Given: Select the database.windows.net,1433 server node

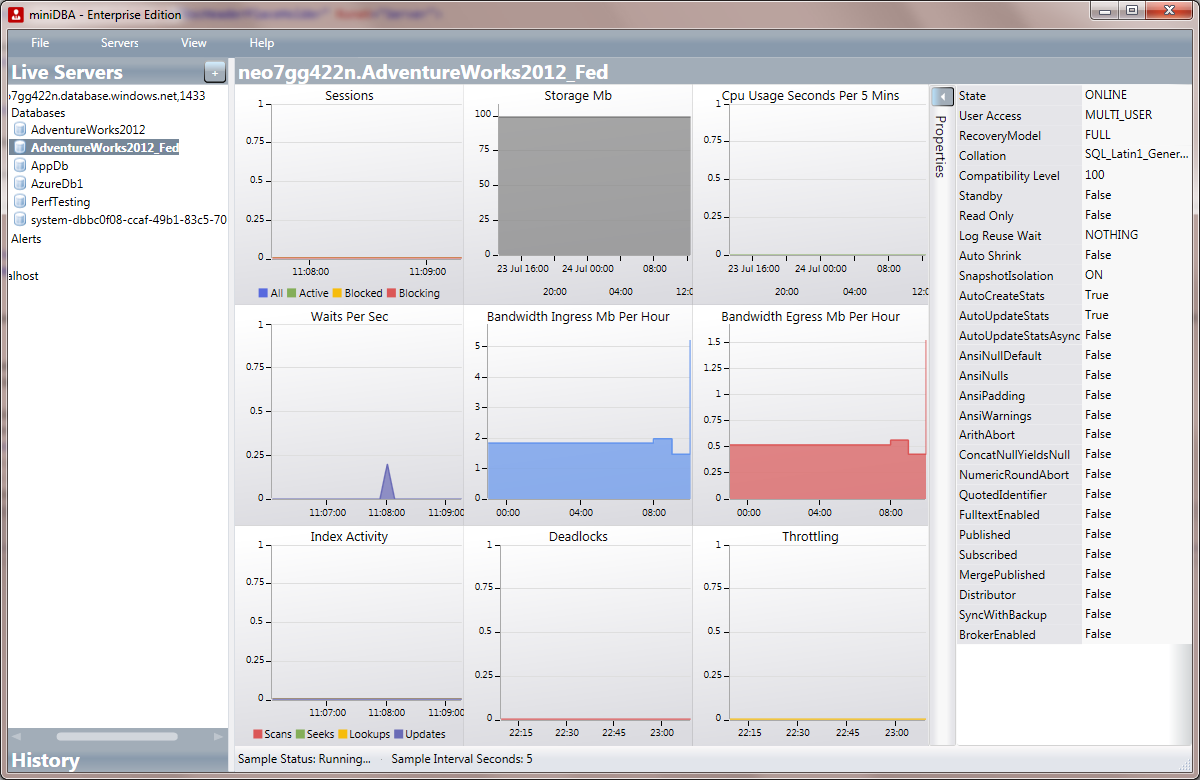Looking at the screenshot, I should point(107,96).
